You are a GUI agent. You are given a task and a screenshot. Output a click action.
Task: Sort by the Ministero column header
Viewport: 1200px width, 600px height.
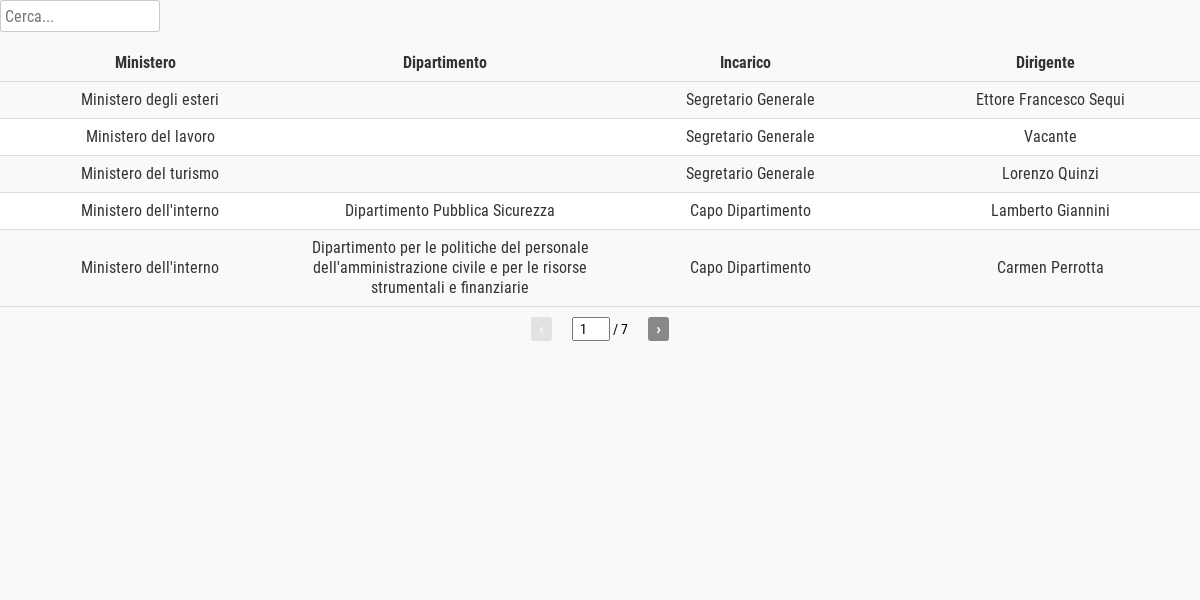145,62
